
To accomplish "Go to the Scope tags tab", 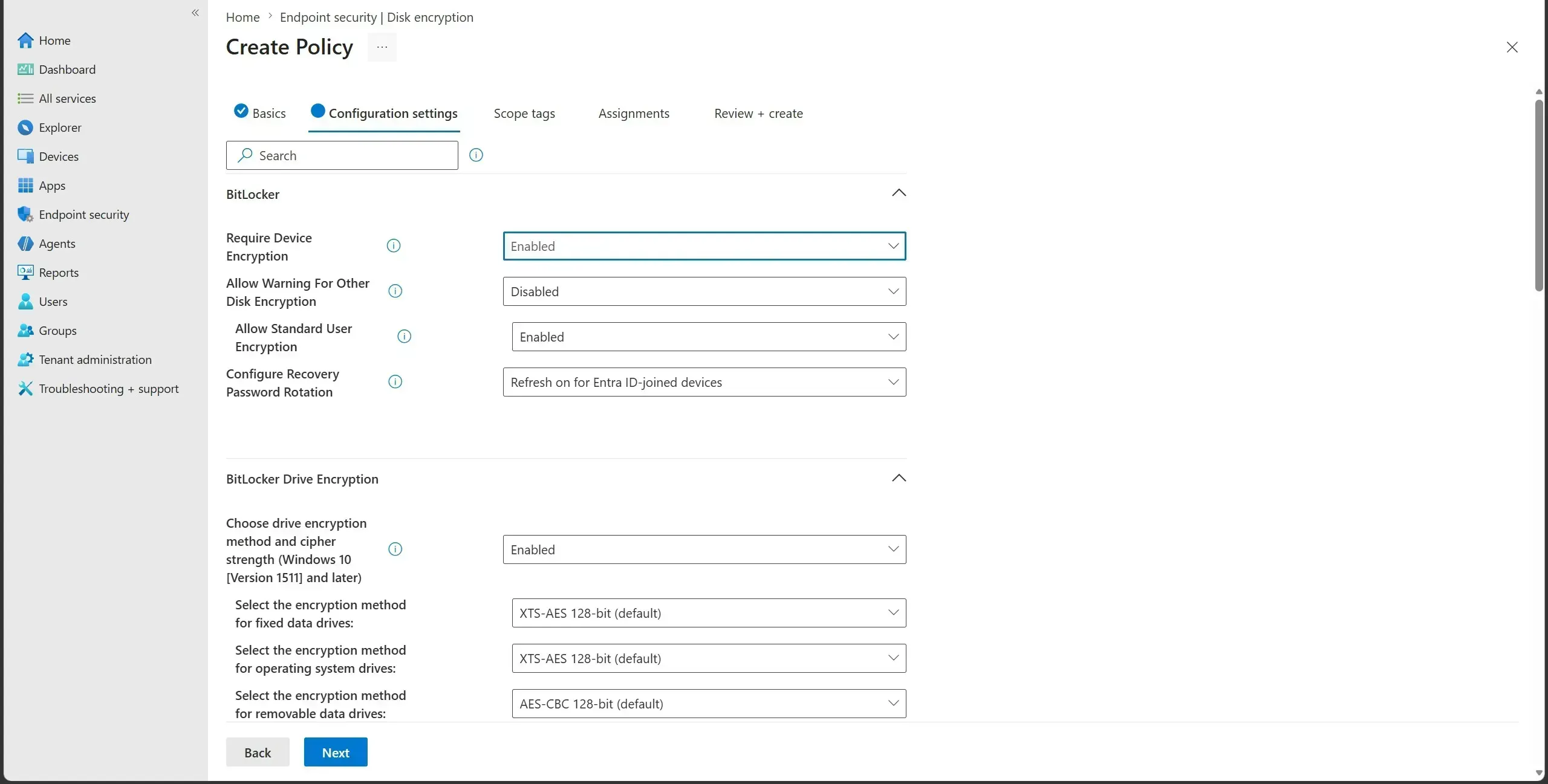I will [524, 114].
